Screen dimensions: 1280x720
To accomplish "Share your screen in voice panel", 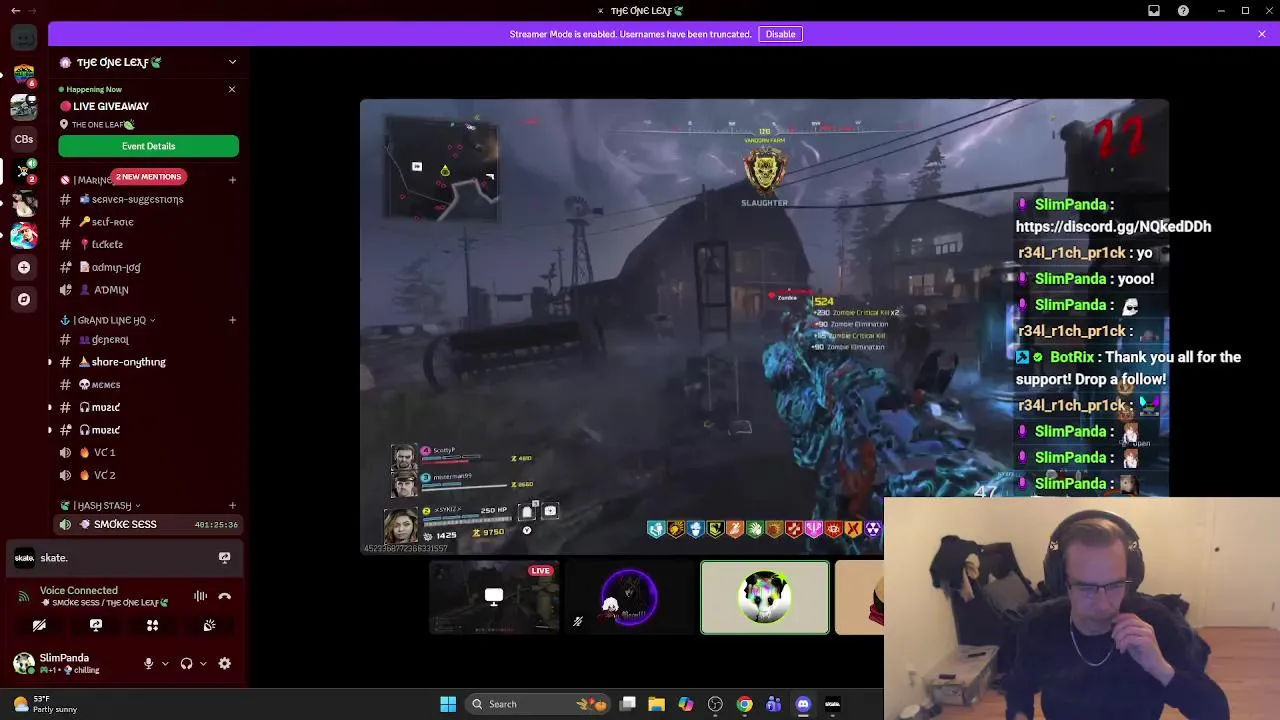I will coord(96,625).
